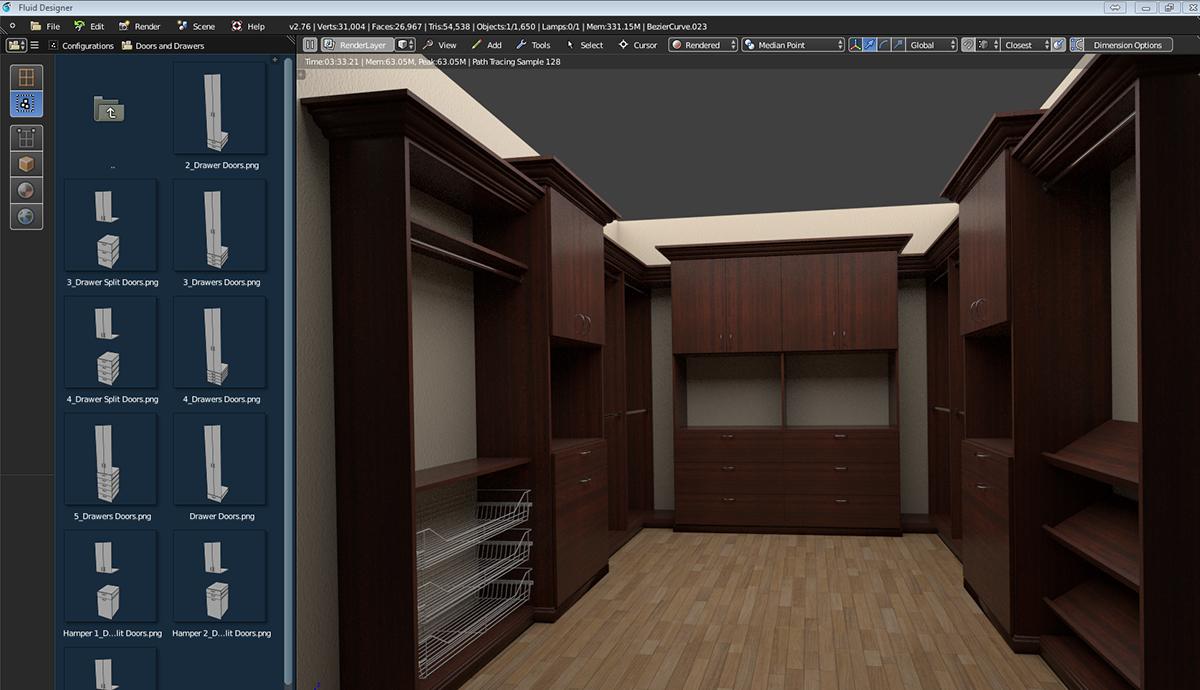Open the Tools menu in viewport header
This screenshot has height=690, width=1200.
click(533, 45)
